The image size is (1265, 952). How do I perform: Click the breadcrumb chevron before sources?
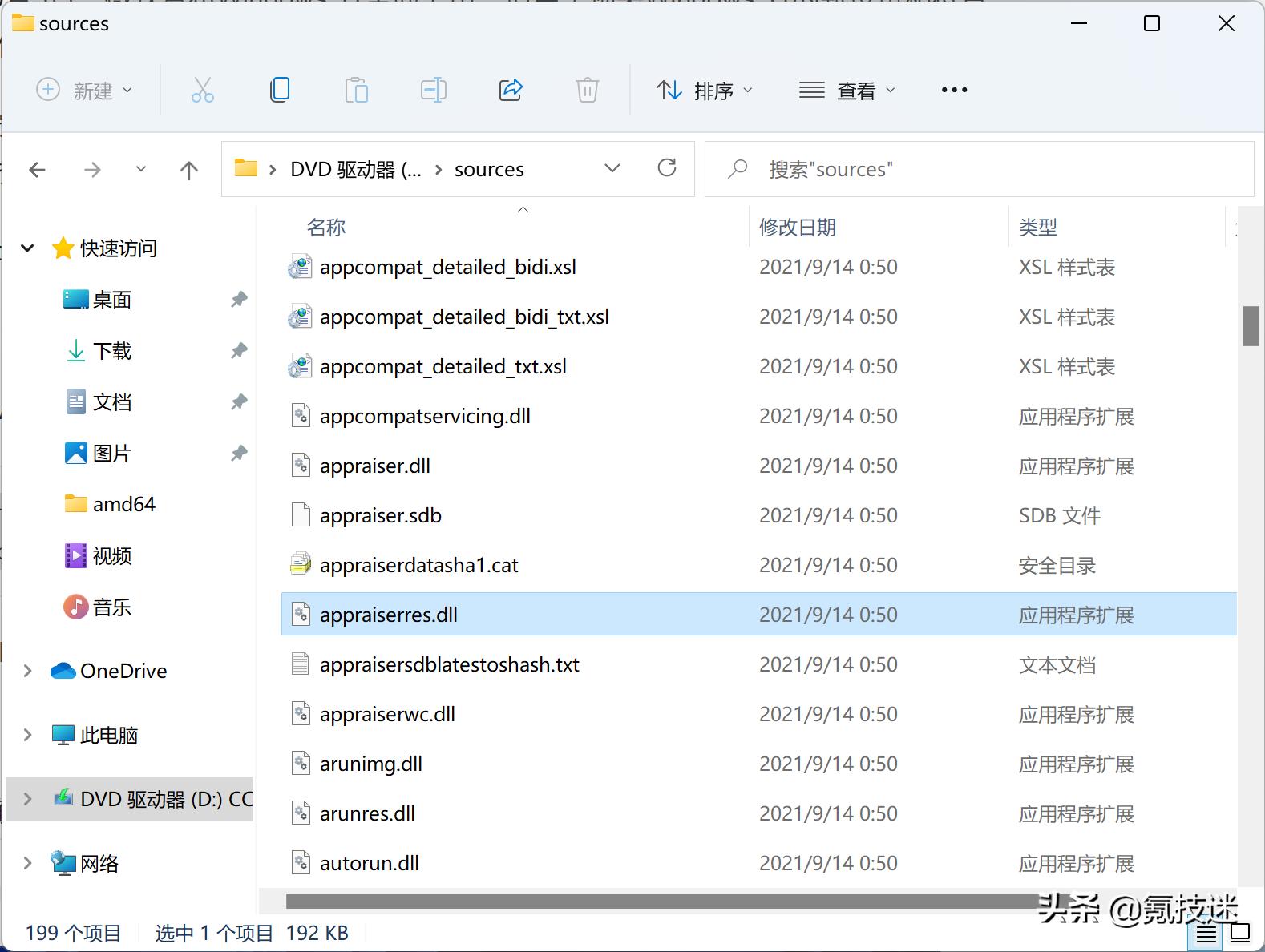[439, 169]
